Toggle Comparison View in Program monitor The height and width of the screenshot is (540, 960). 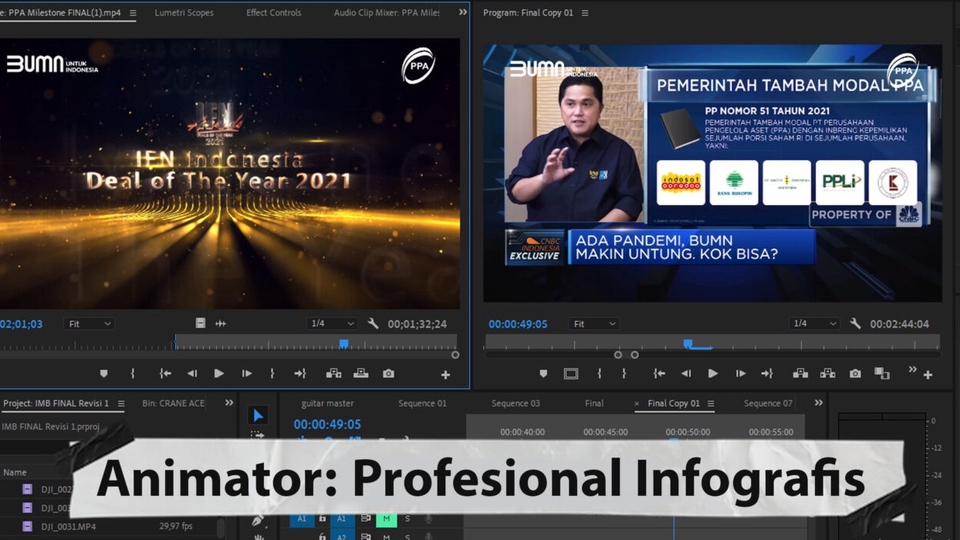881,373
